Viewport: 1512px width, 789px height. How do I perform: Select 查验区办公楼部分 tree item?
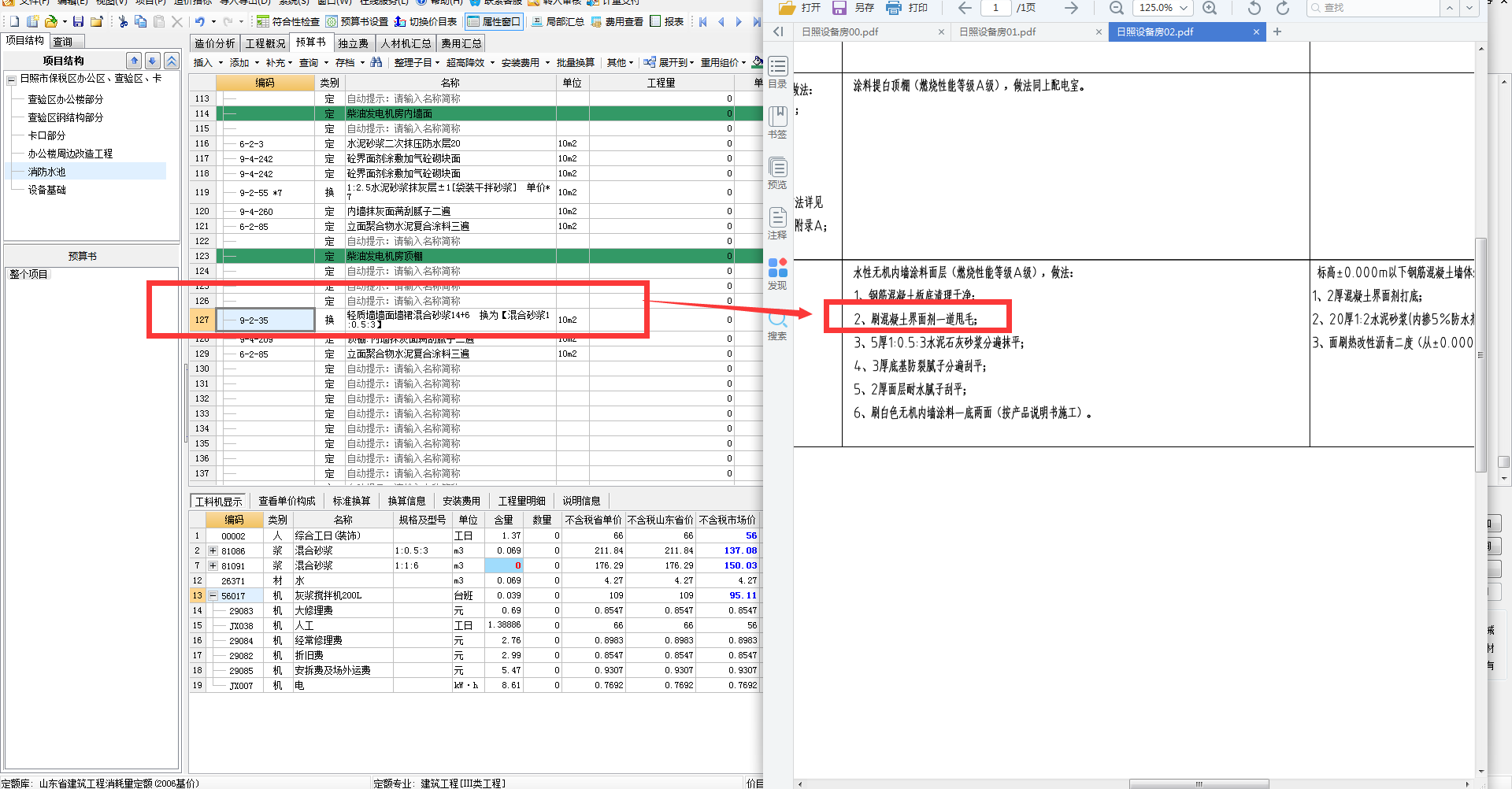[65, 99]
